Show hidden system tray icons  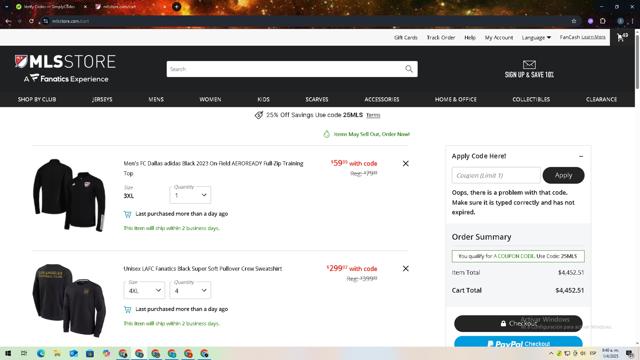pos(551,353)
